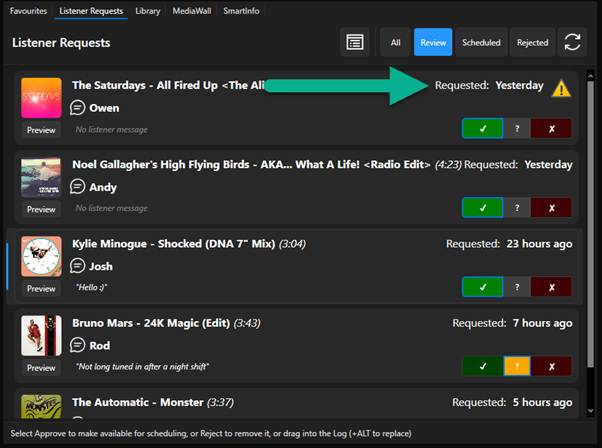The width and height of the screenshot is (602, 448).
Task: Preview The Saturdays track
Action: (x=41, y=130)
